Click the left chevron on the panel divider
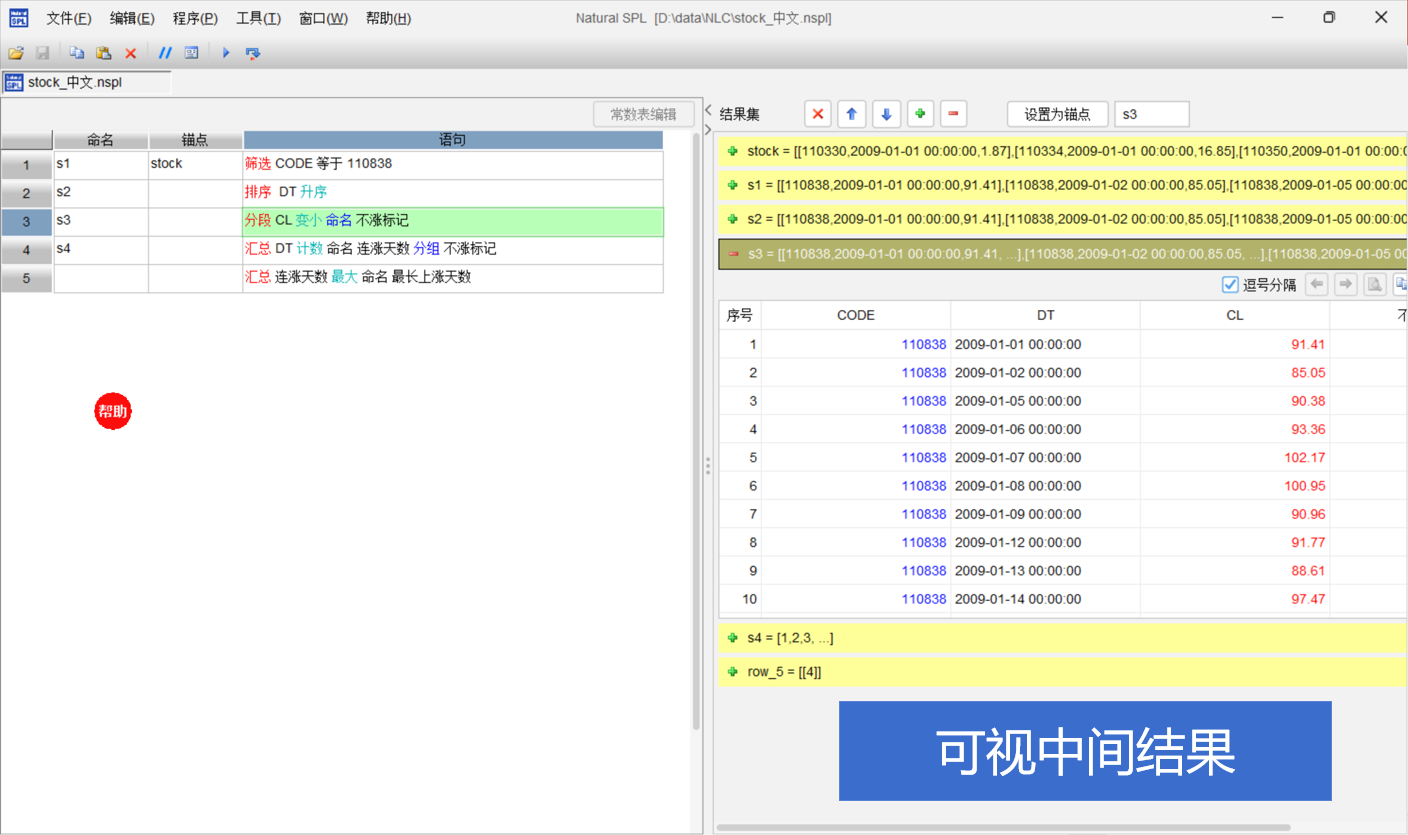This screenshot has width=1408, height=835. [707, 110]
